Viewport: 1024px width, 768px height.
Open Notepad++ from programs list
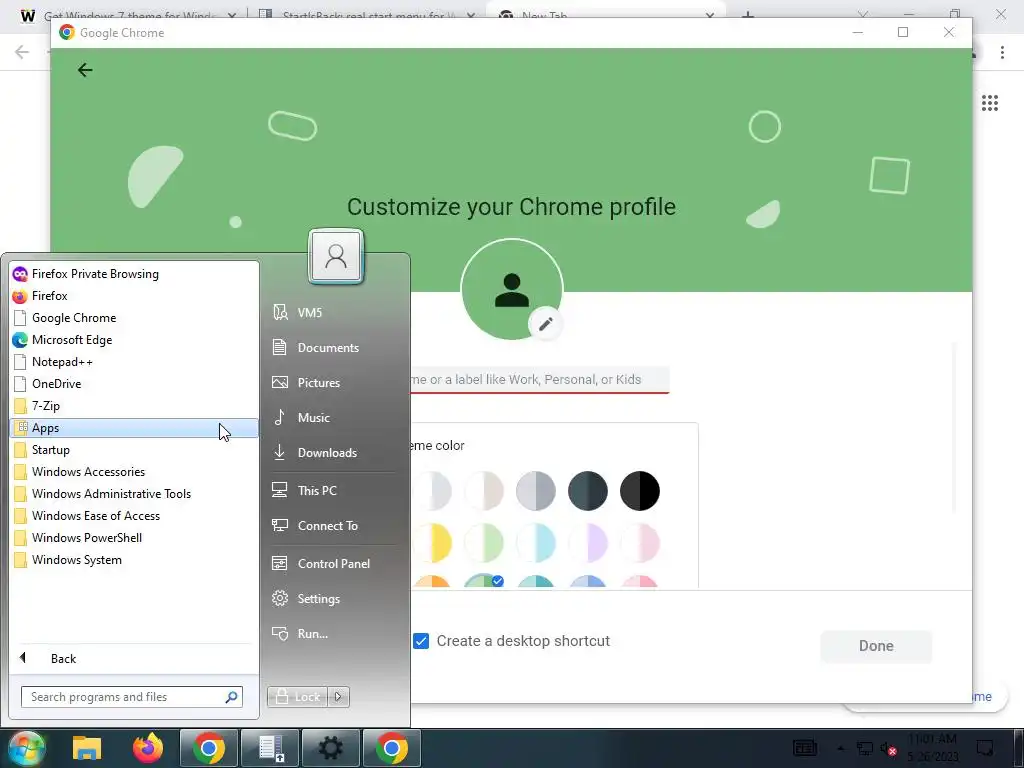[134, 362]
